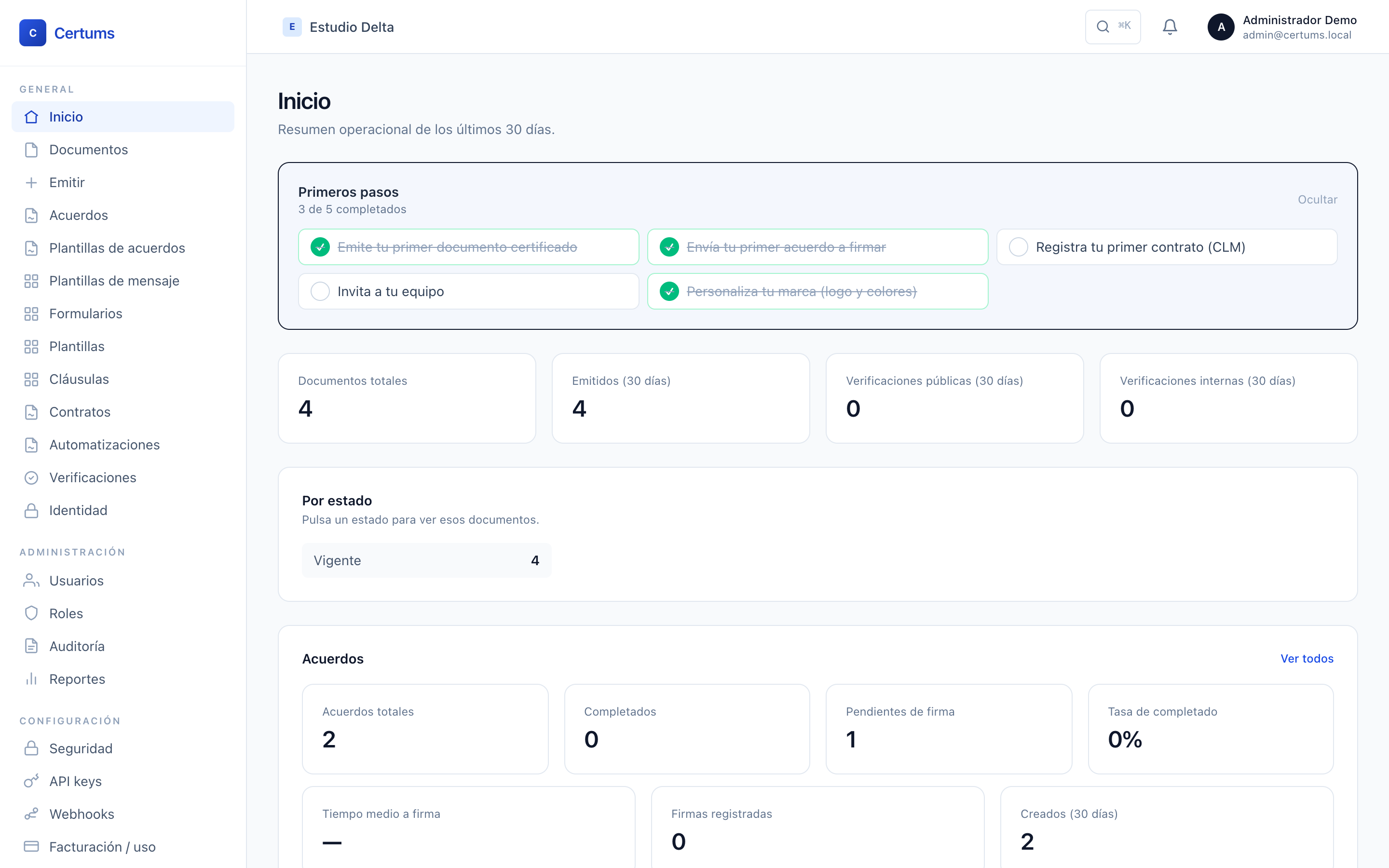Screen dimensions: 1389x868
Task: Open the Plantillas menu item
Action: click(x=123, y=346)
